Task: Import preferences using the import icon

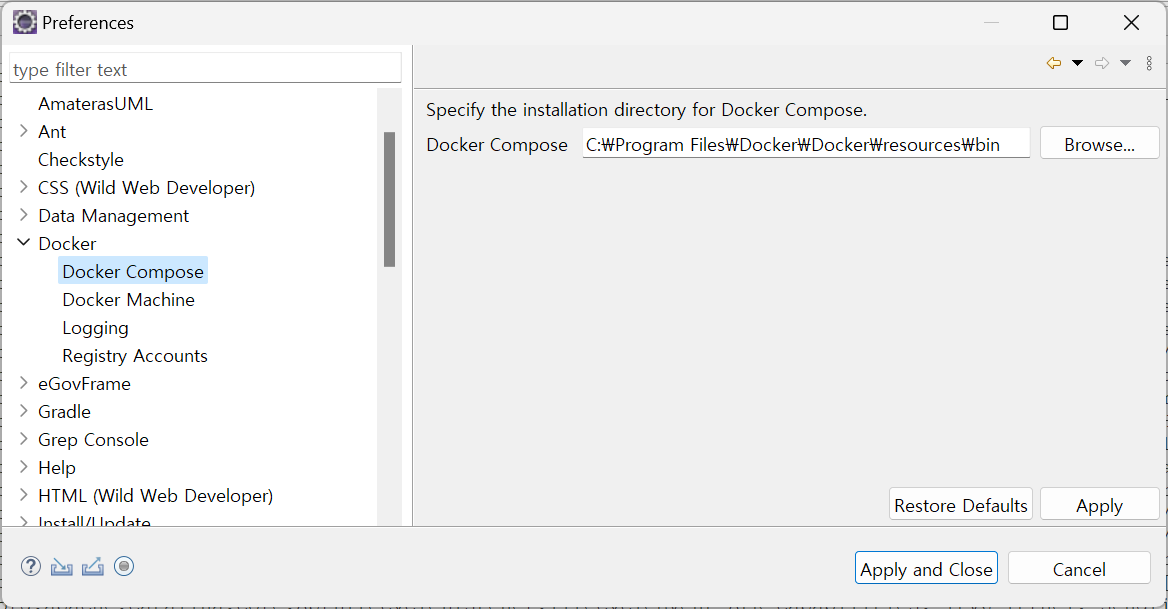Action: [x=61, y=566]
